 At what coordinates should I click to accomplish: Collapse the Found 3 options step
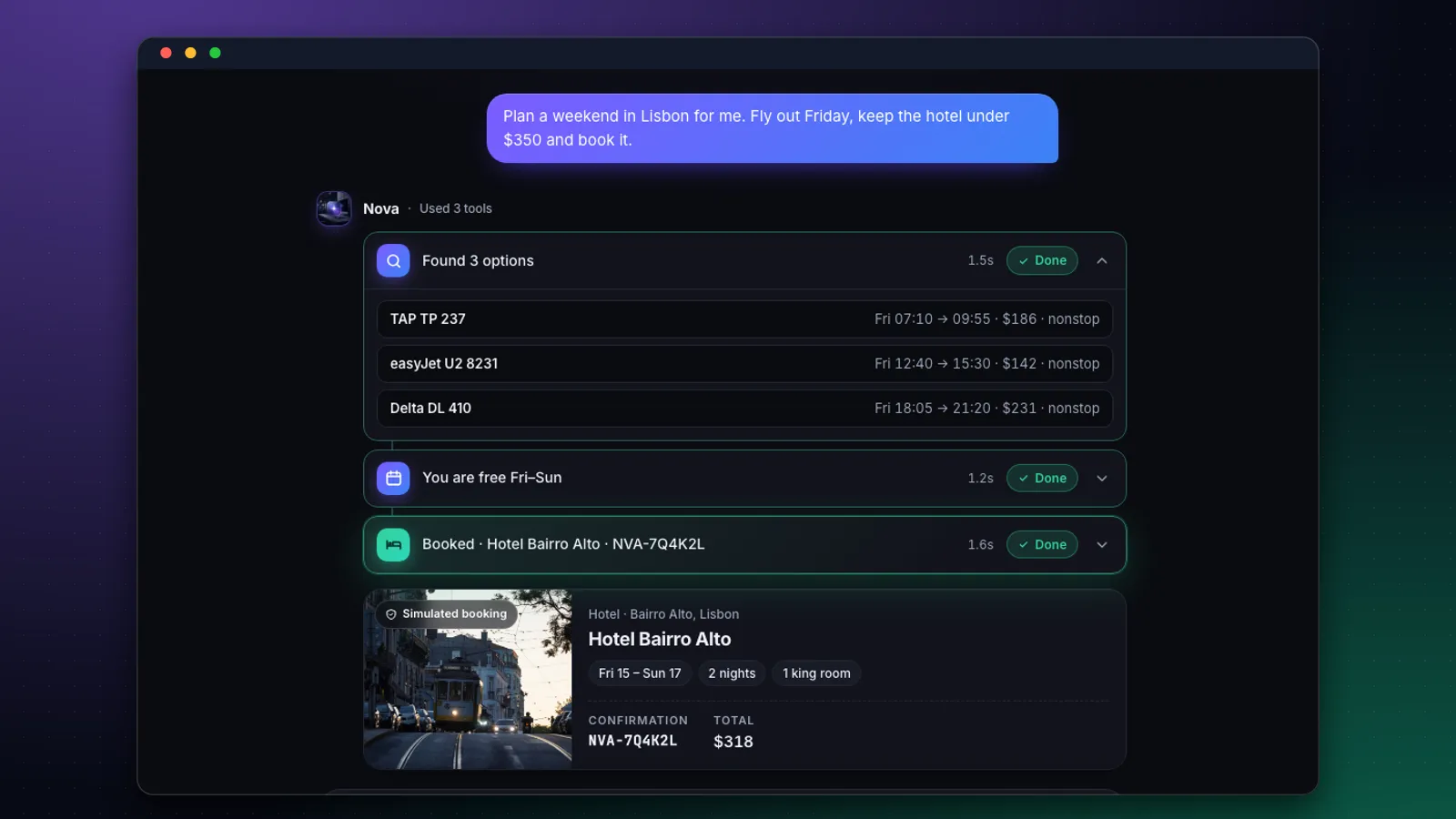tap(1102, 260)
